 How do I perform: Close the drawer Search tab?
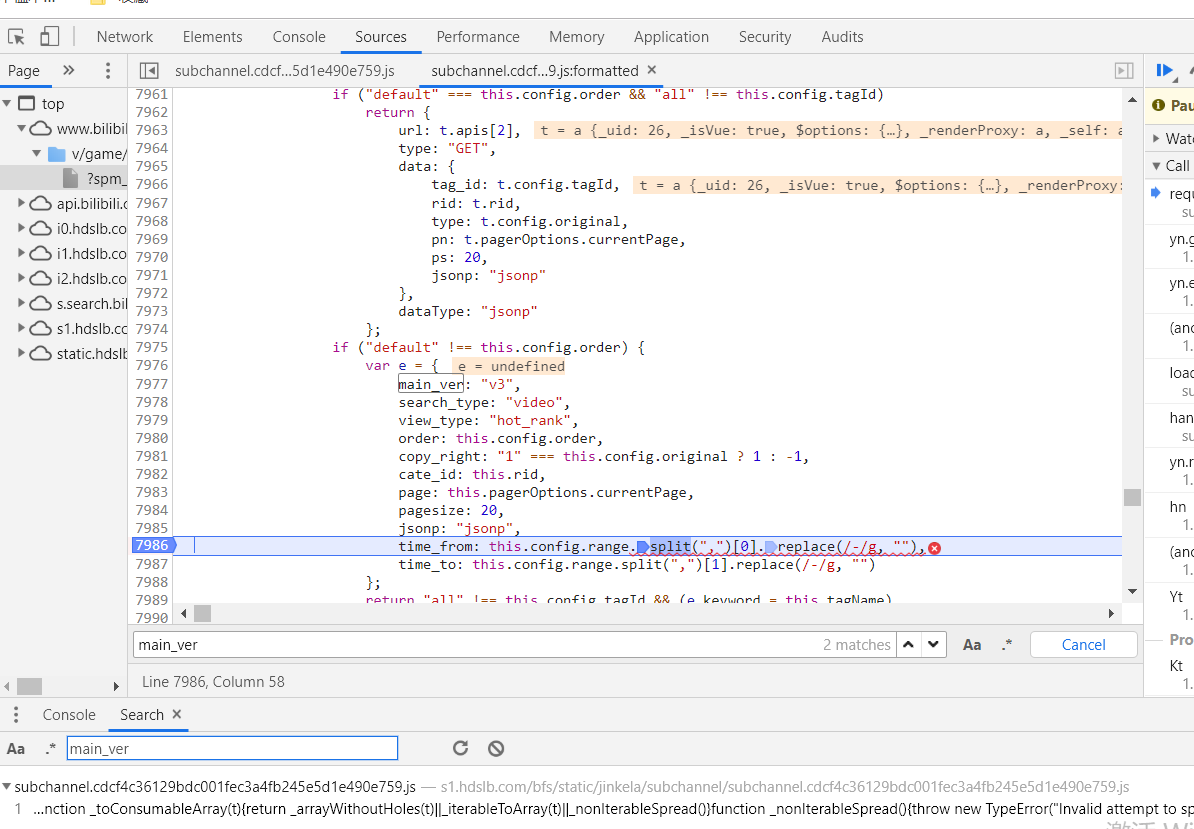177,714
